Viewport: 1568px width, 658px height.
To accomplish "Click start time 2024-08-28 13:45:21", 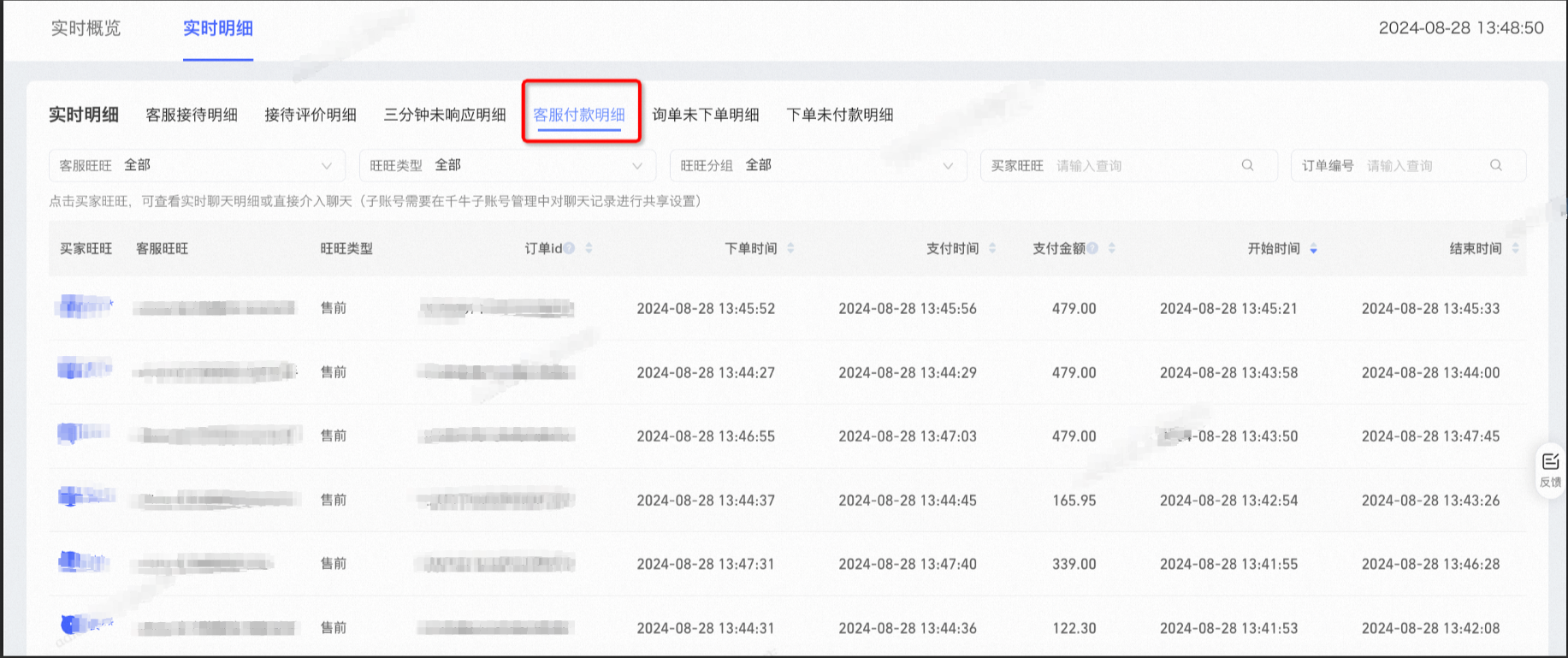I will [x=1228, y=308].
